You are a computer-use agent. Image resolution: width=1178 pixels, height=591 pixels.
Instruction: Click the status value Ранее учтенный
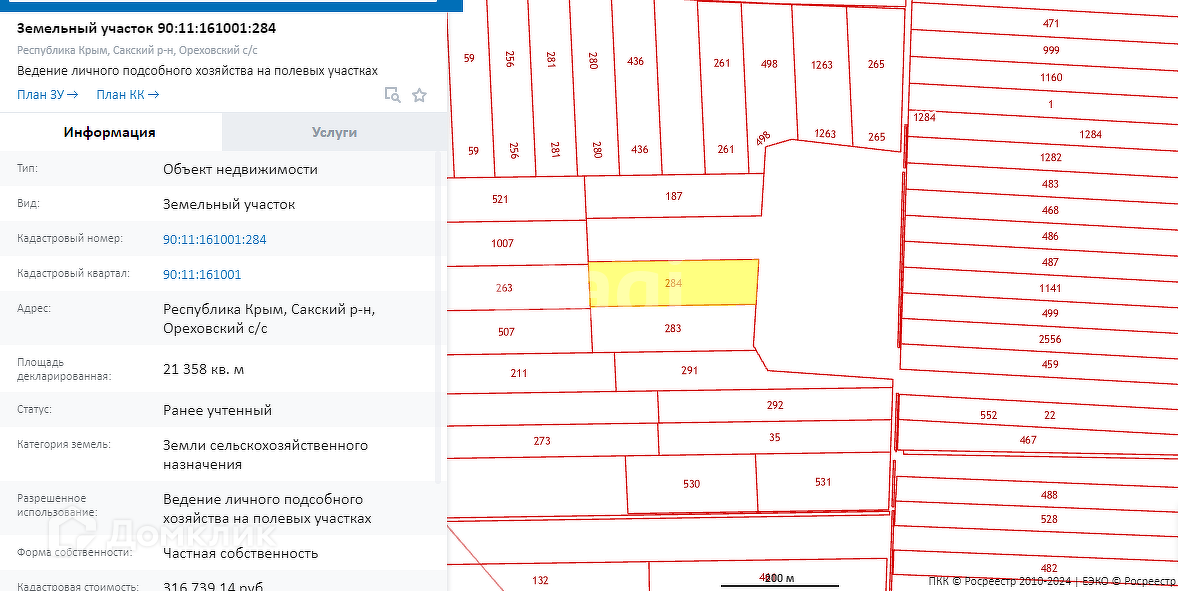click(x=217, y=411)
